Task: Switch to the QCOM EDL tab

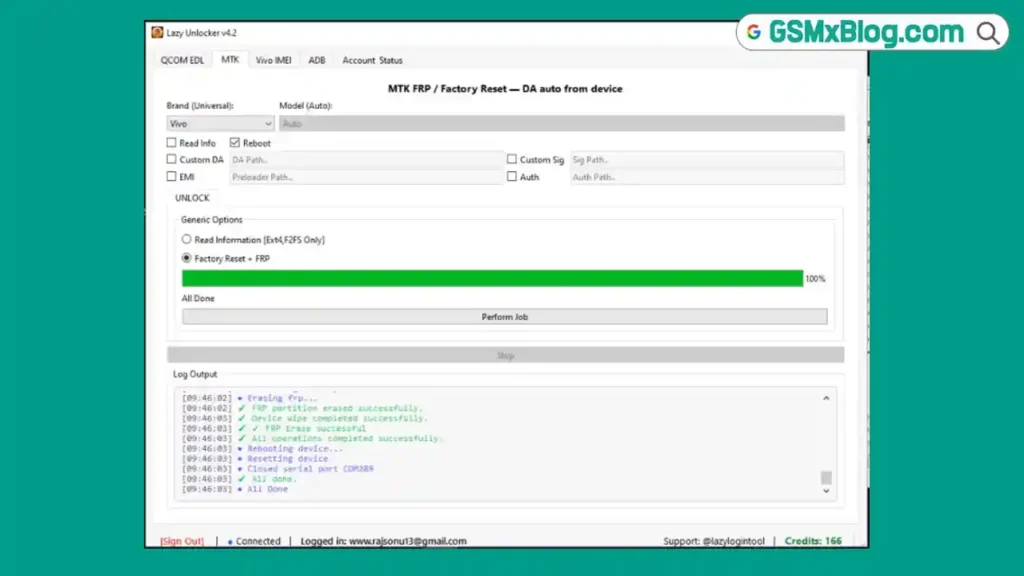Action: pos(182,60)
